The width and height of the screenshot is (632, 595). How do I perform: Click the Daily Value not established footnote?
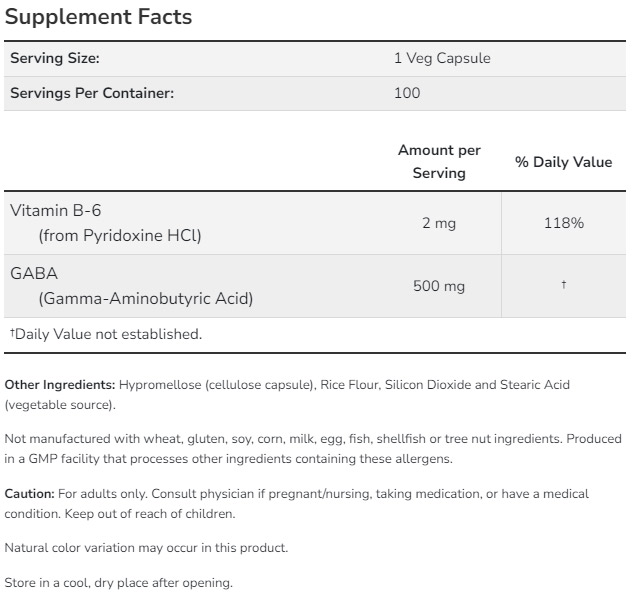click(106, 334)
